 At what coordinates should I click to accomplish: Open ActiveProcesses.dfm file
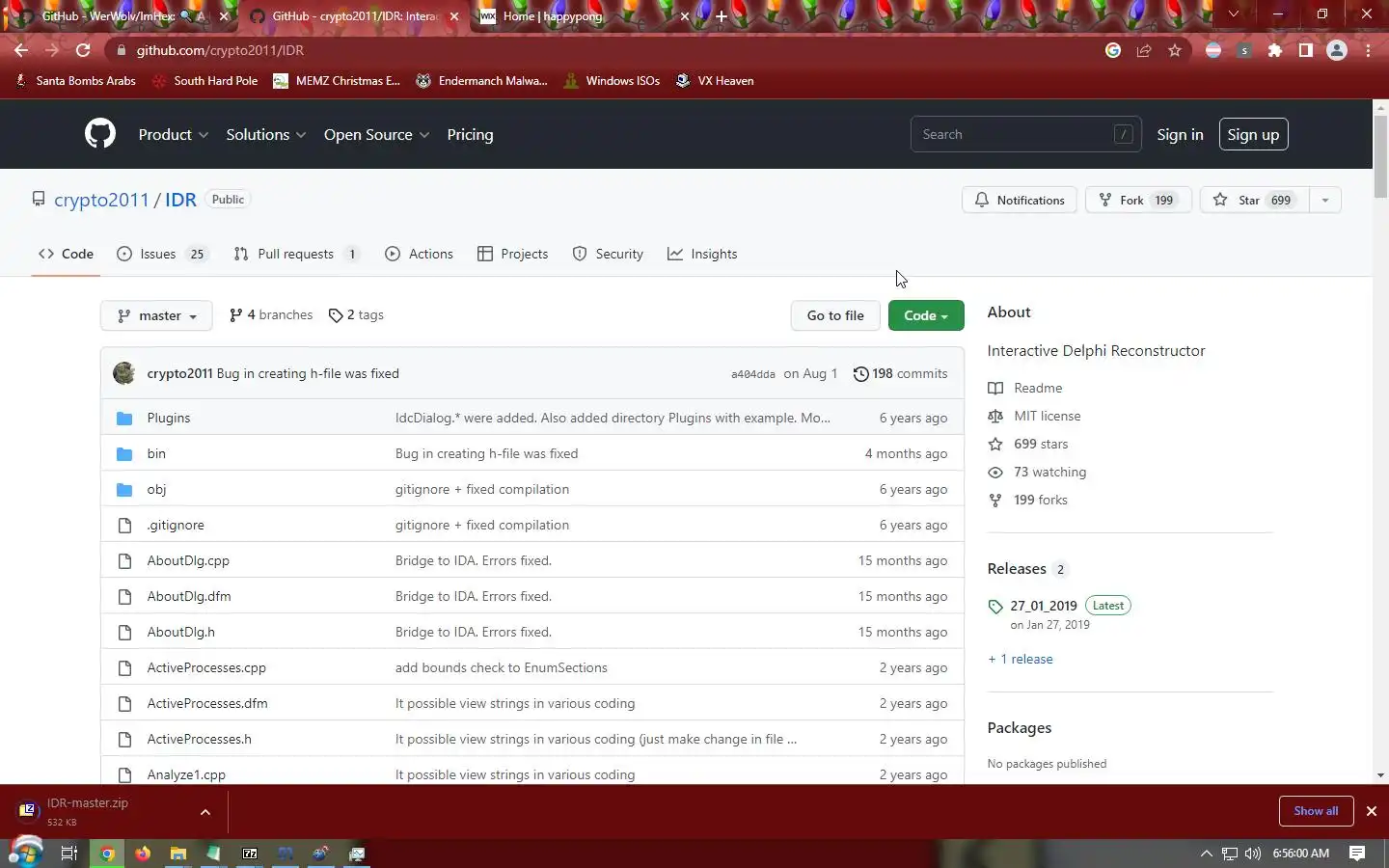[207, 703]
